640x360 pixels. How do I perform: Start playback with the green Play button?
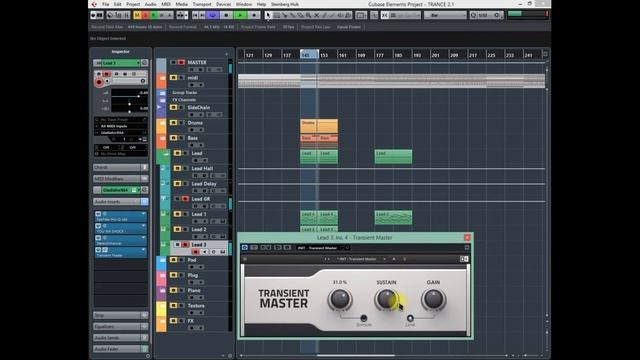[240, 15]
